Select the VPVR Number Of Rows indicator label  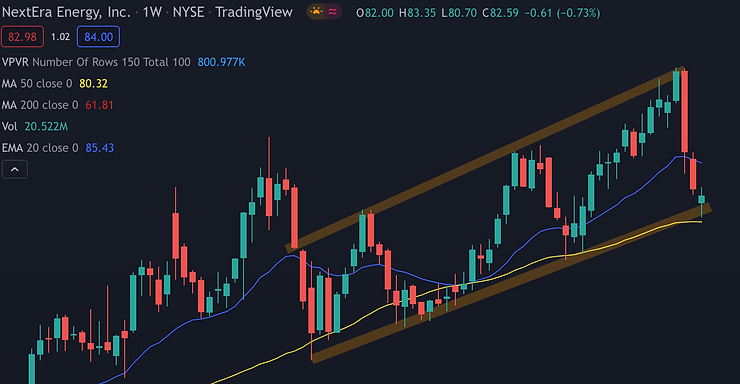[x=96, y=62]
